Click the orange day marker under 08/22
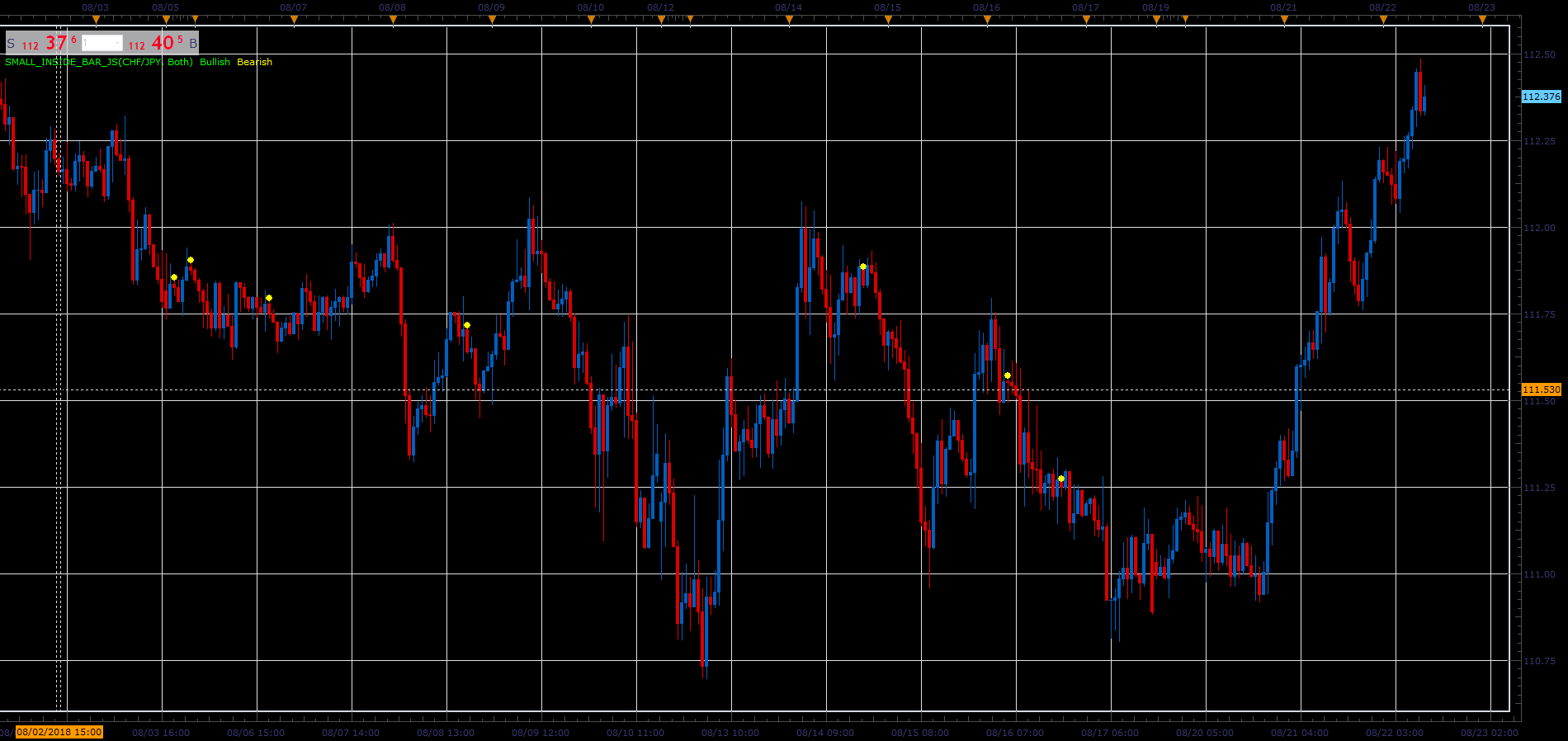This screenshot has height=741, width=1568. point(1383,19)
